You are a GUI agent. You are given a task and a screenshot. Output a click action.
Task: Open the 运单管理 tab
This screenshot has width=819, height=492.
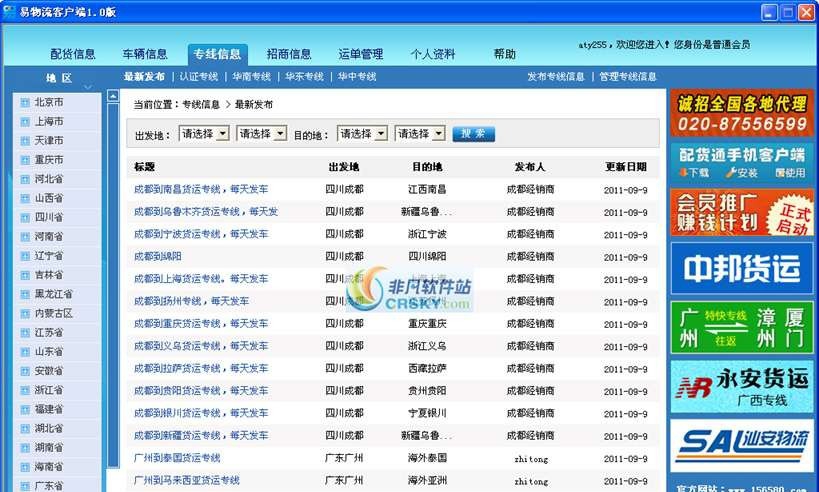click(x=360, y=54)
